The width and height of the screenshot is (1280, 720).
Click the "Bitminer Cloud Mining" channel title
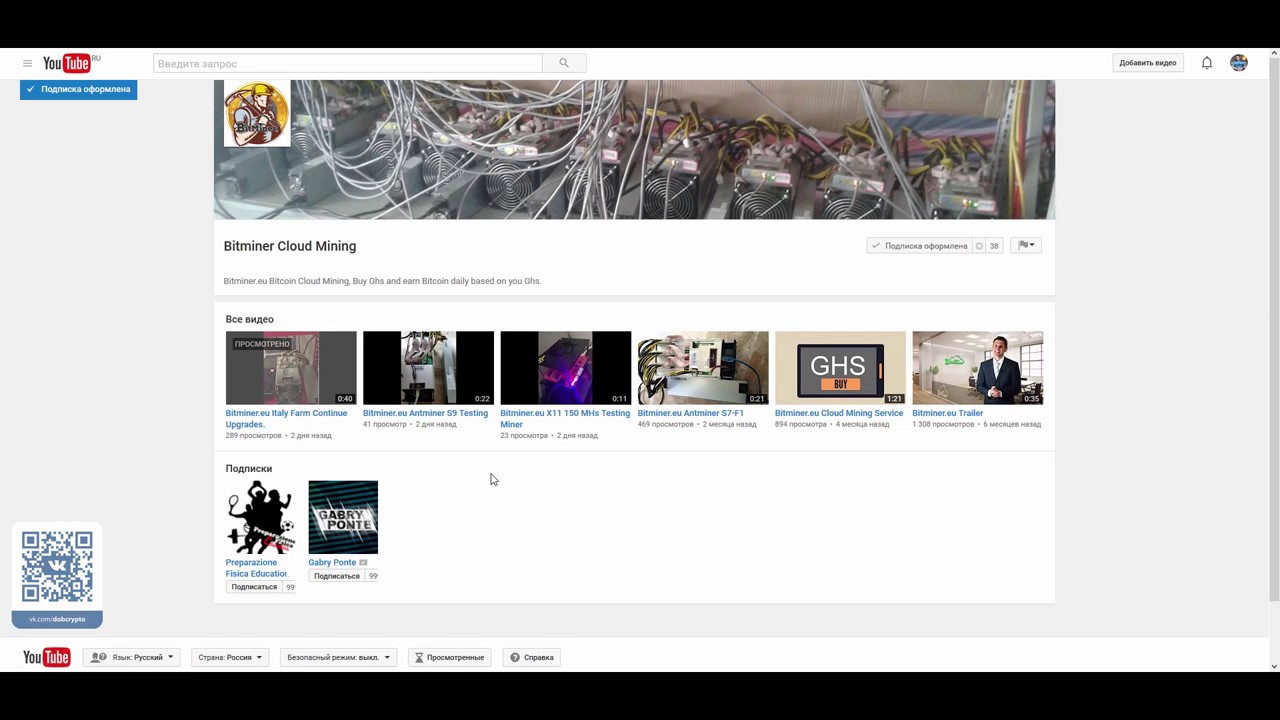(290, 246)
